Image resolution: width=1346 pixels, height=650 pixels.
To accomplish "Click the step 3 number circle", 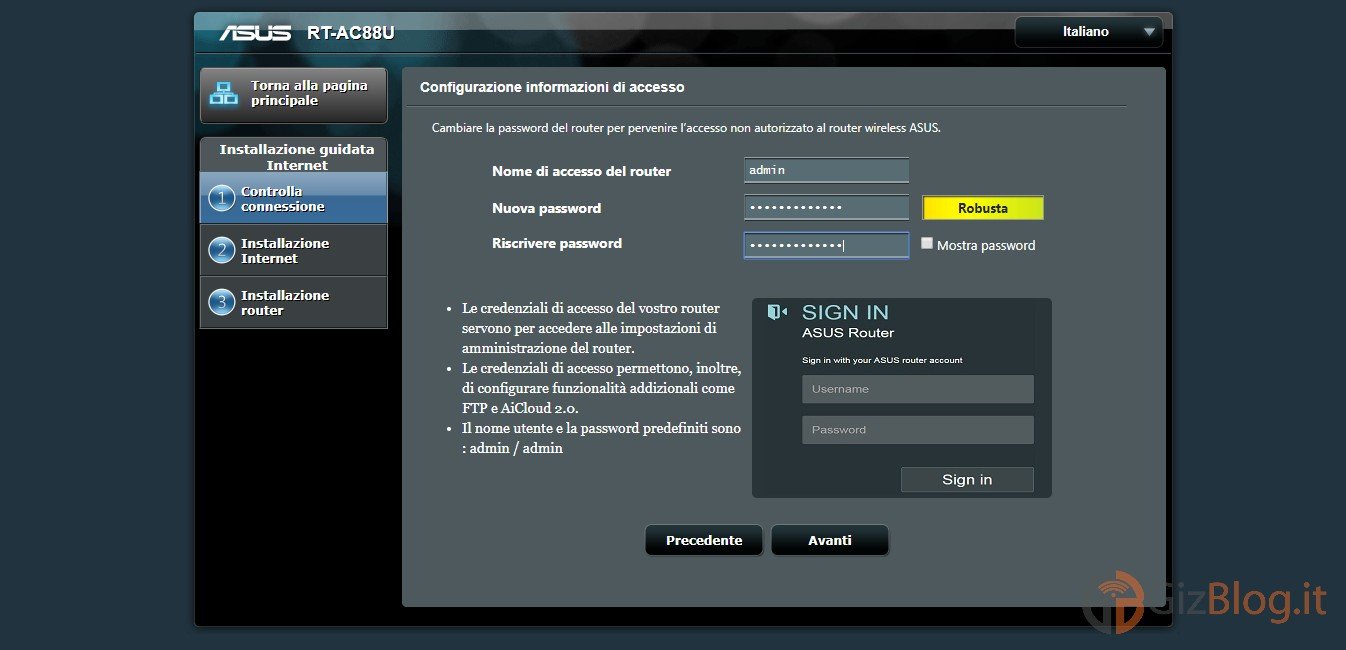I will coord(221,302).
